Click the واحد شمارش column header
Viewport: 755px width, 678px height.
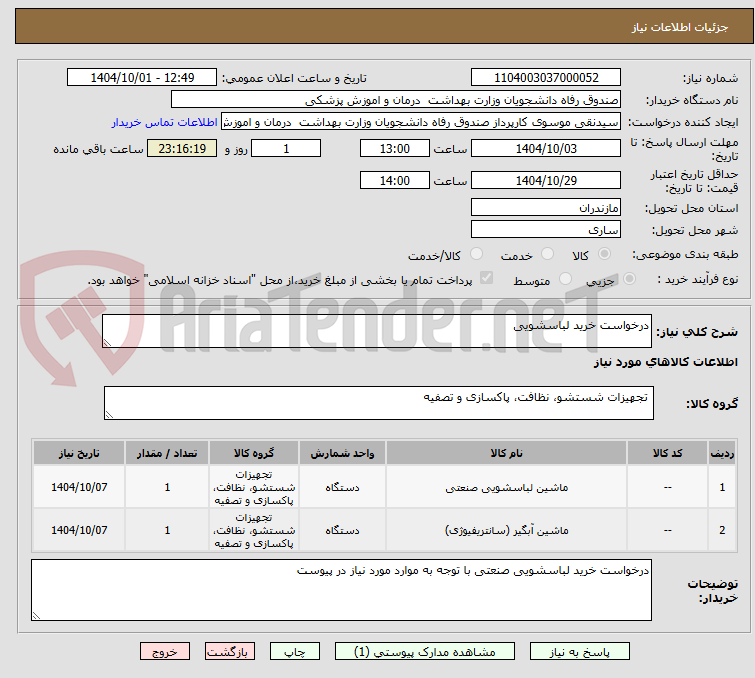[342, 453]
